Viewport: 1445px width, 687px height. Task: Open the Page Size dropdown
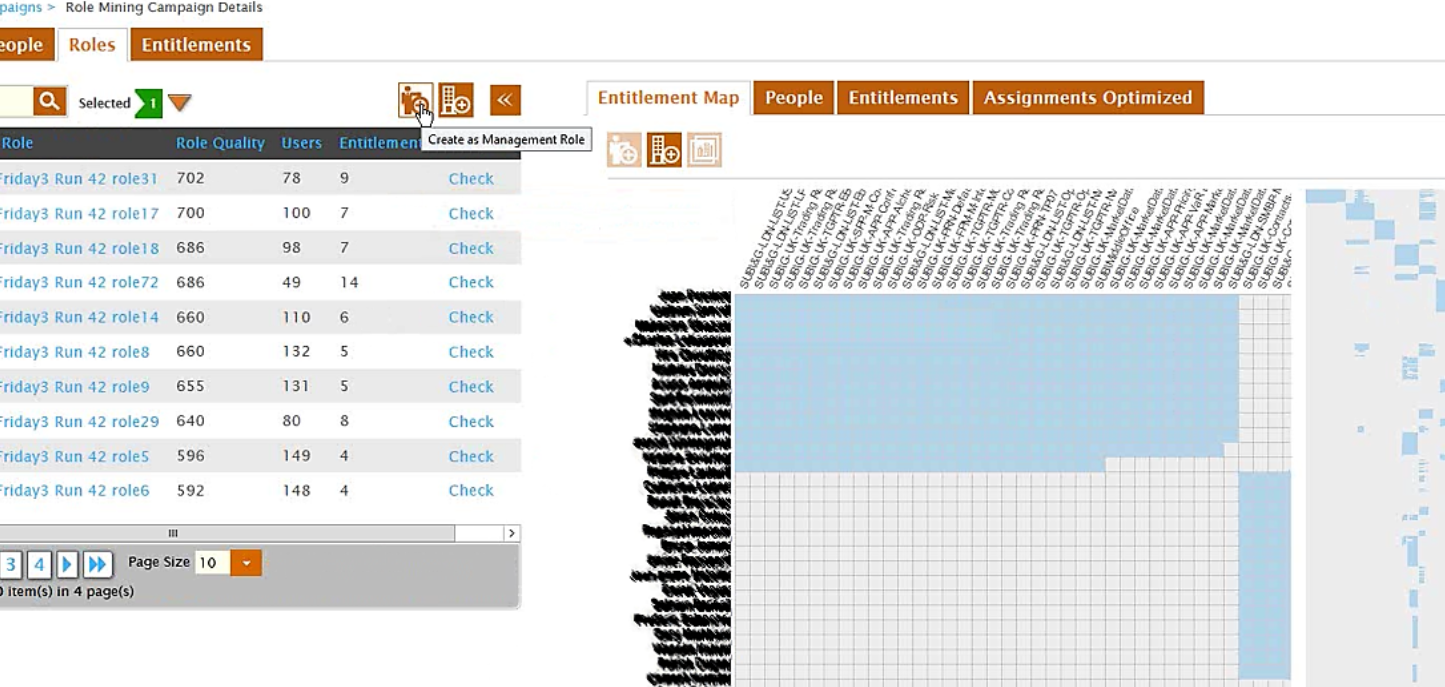246,563
